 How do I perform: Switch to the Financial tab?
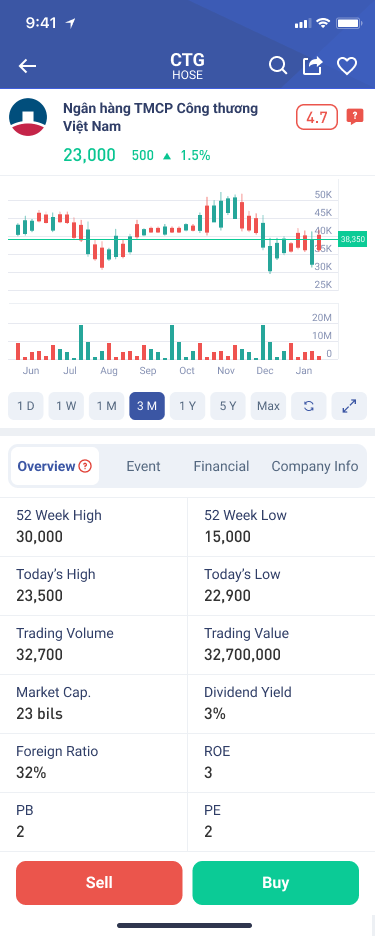[221, 466]
